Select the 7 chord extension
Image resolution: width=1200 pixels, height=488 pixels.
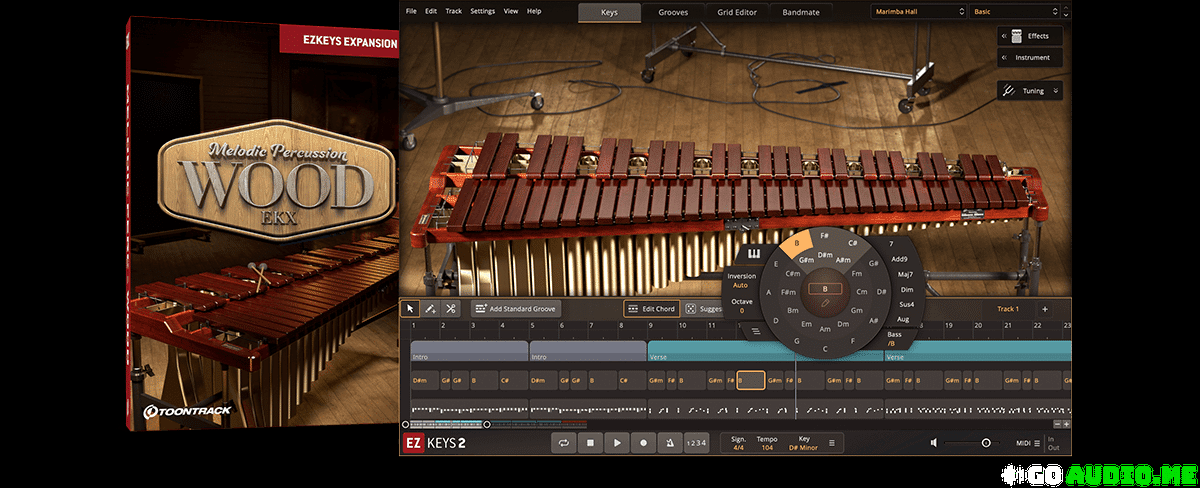891,245
